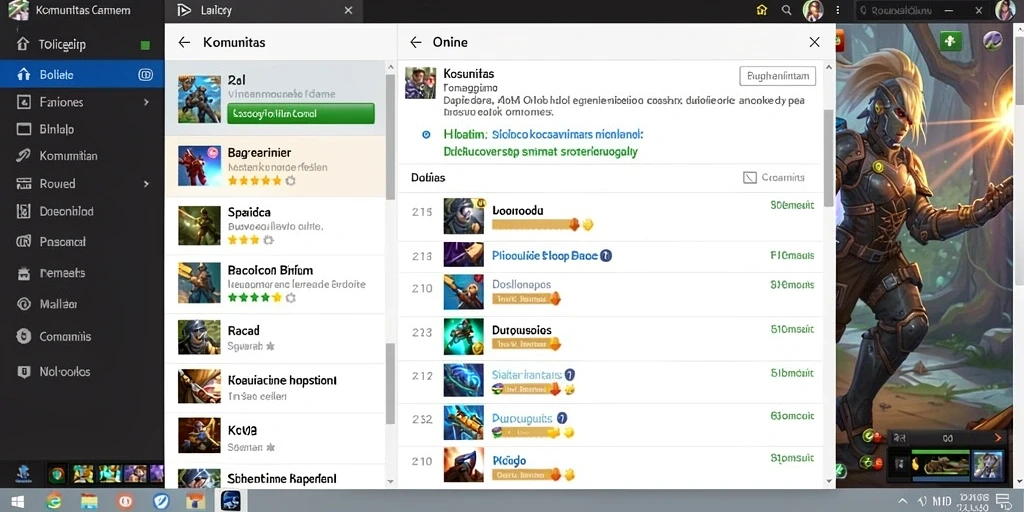Open the user avatar in the top bar
The image size is (1024, 512).
[x=812, y=10]
